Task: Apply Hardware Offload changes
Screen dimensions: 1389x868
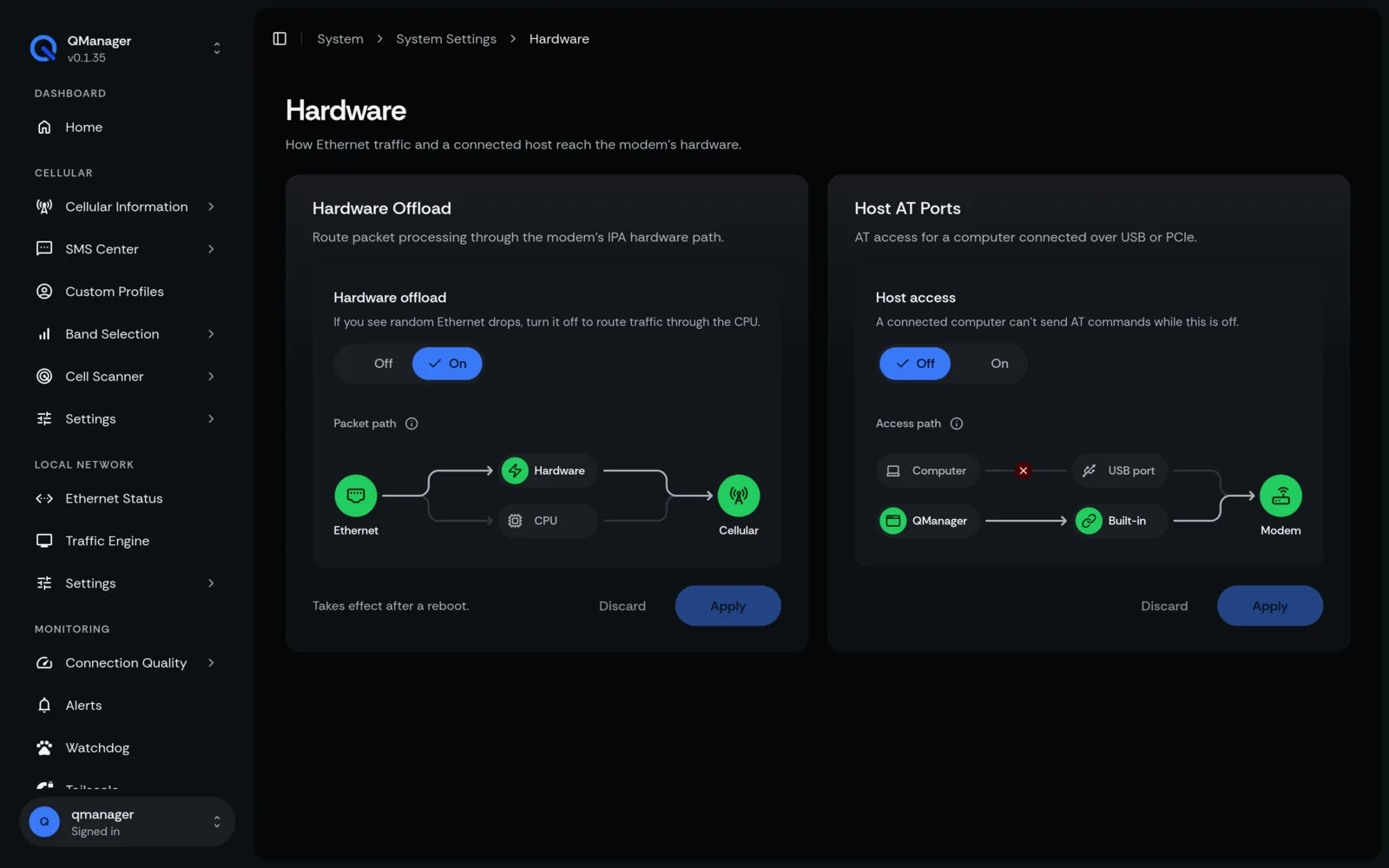Action: tap(727, 606)
